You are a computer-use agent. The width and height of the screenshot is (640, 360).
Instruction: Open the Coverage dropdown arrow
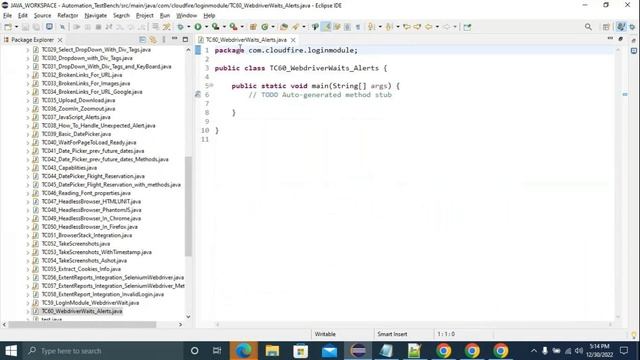[x=224, y=27]
